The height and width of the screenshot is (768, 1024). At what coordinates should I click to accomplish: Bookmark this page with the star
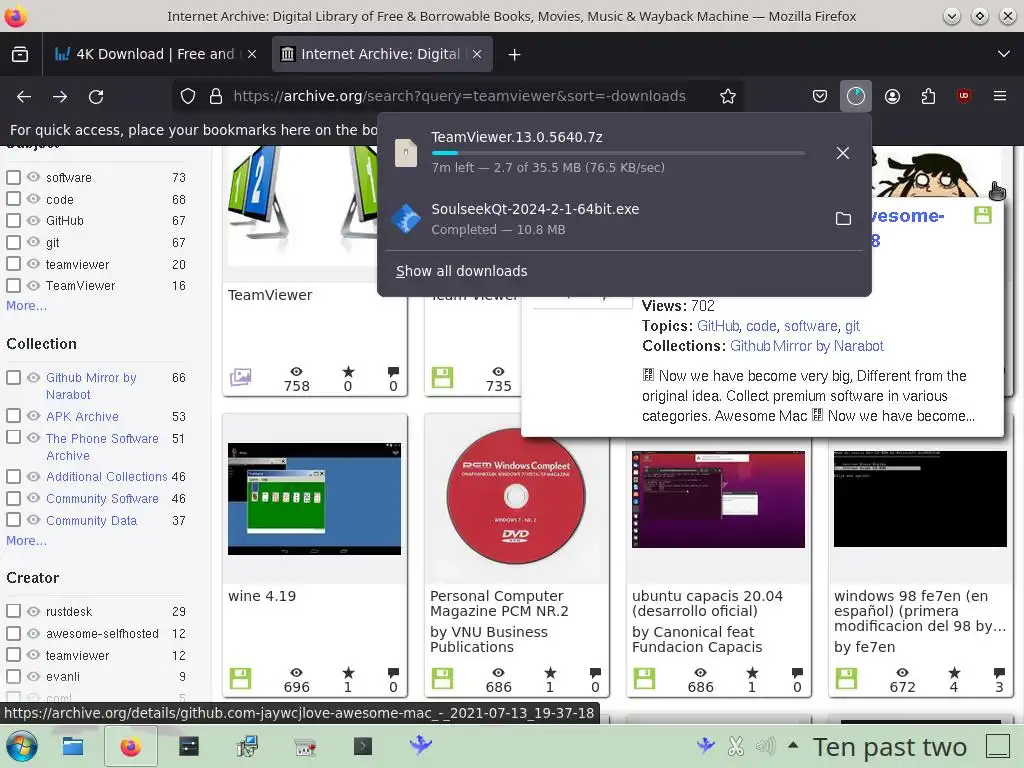pyautogui.click(x=728, y=97)
